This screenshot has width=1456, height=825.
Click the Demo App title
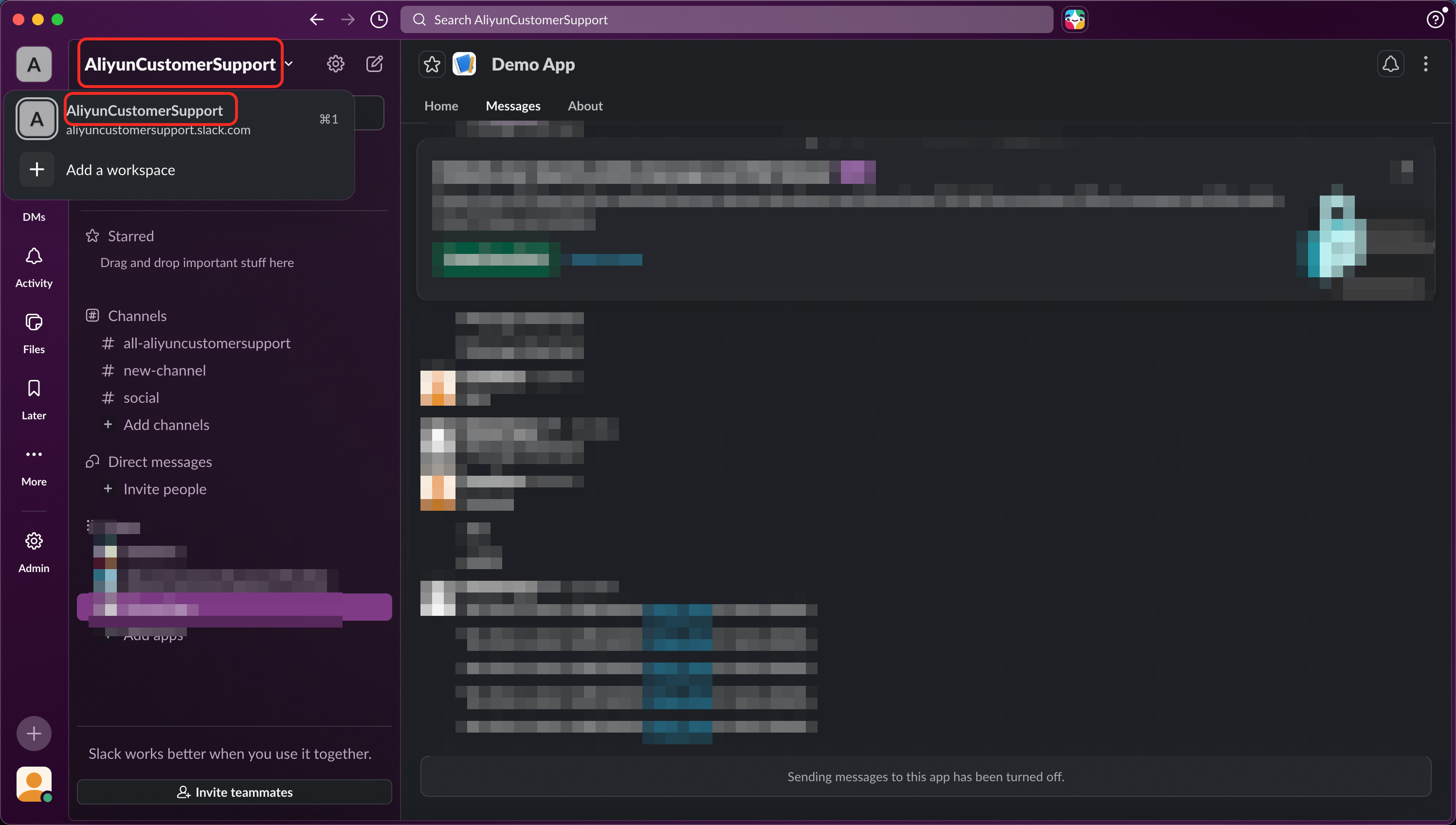pyautogui.click(x=533, y=65)
